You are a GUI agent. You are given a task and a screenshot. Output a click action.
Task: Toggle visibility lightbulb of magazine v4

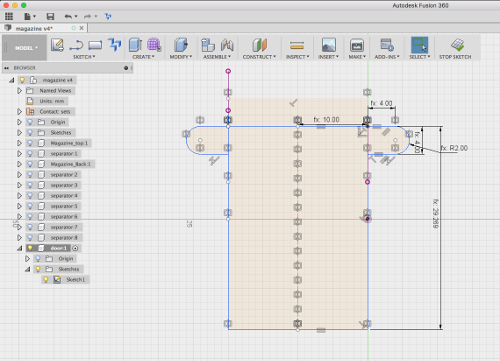pyautogui.click(x=22, y=80)
